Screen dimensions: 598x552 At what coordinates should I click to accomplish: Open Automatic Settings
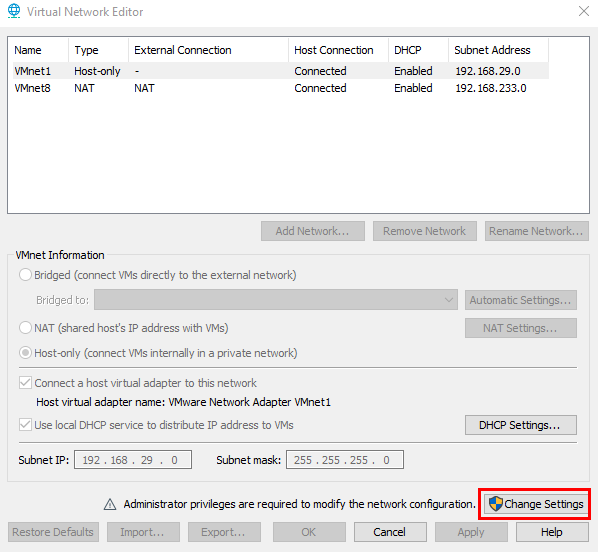coord(521,300)
